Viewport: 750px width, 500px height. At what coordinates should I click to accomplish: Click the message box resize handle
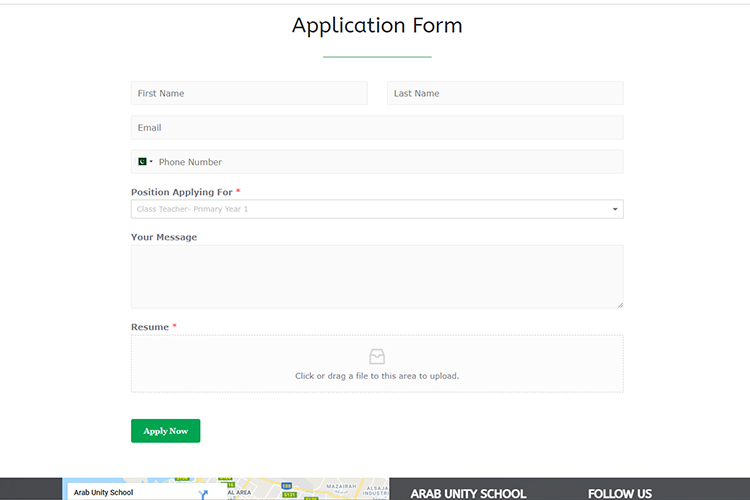(x=620, y=305)
